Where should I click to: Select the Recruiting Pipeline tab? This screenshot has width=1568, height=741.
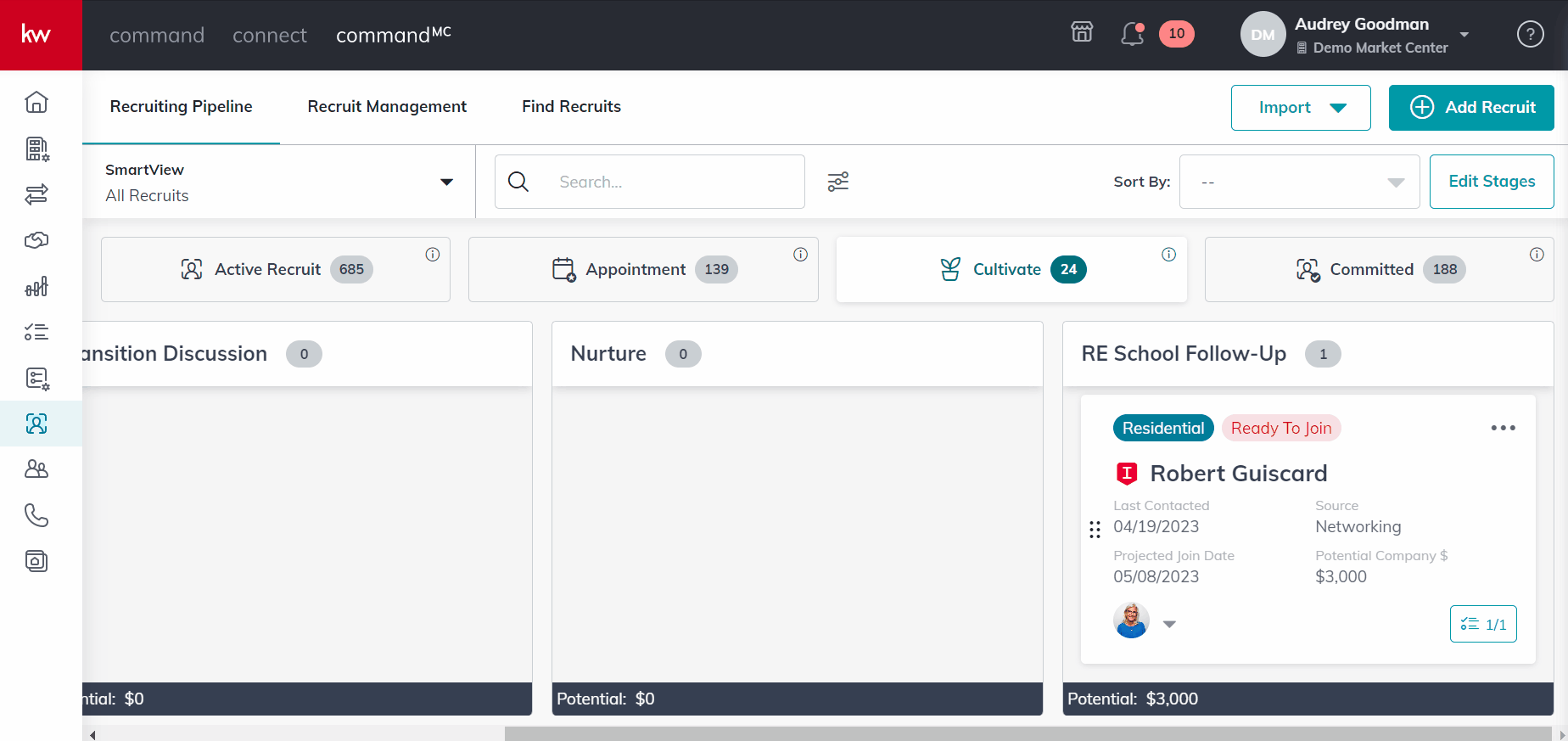coord(182,106)
